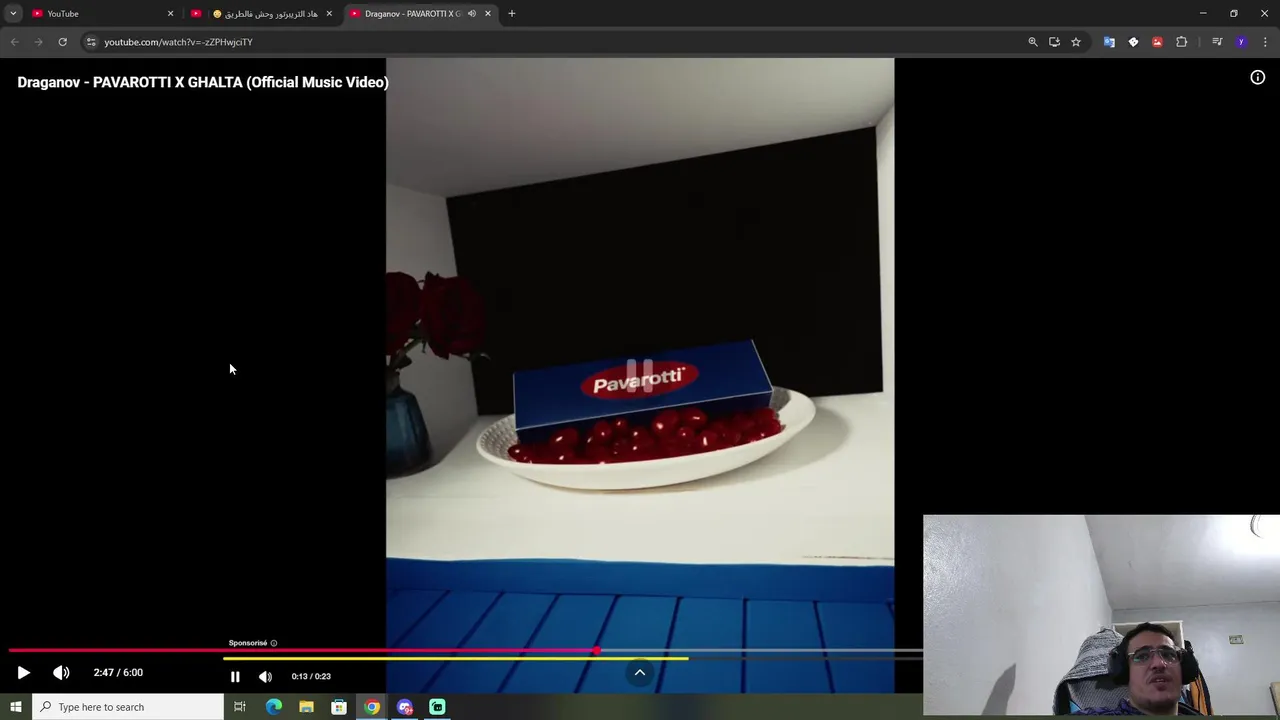Viewport: 1280px width, 720px height.
Task: Close the first YouTube tab
Action: pos(170,14)
